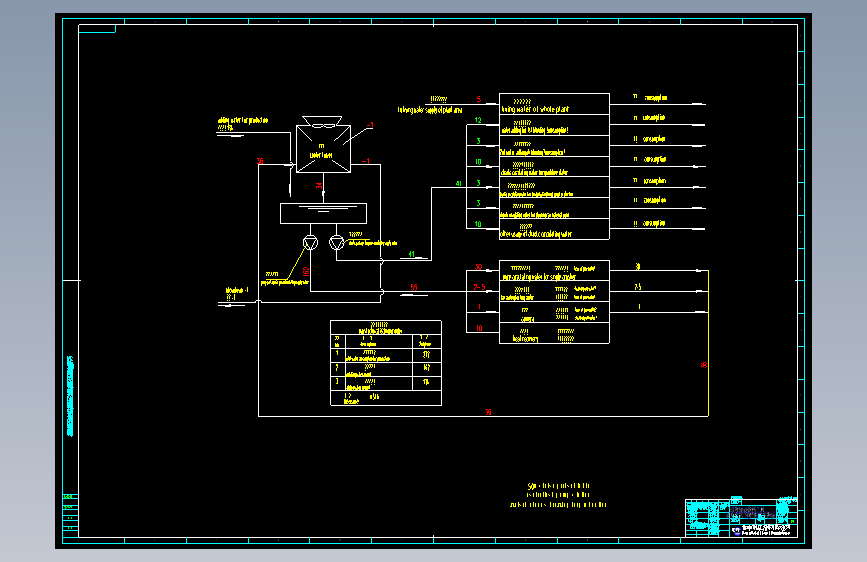Screen dimensions: 867x562
Task: Click the cooling water tower symbol
Action: pos(323,145)
